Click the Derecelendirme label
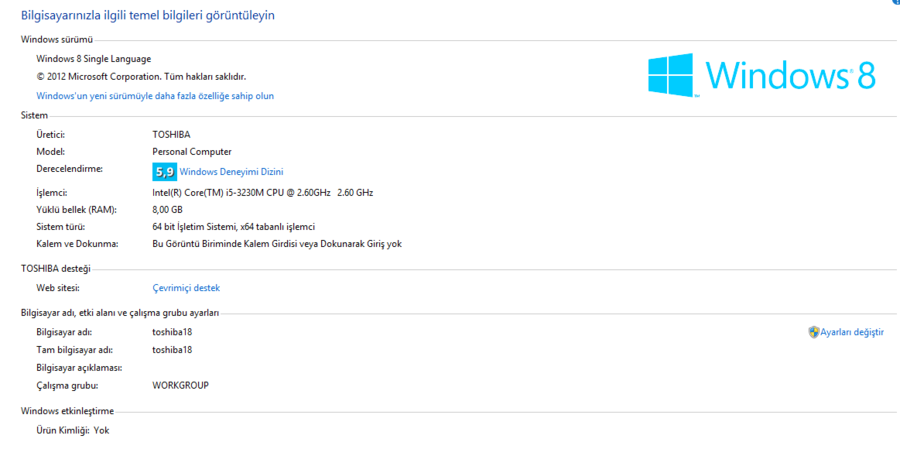 [69, 169]
